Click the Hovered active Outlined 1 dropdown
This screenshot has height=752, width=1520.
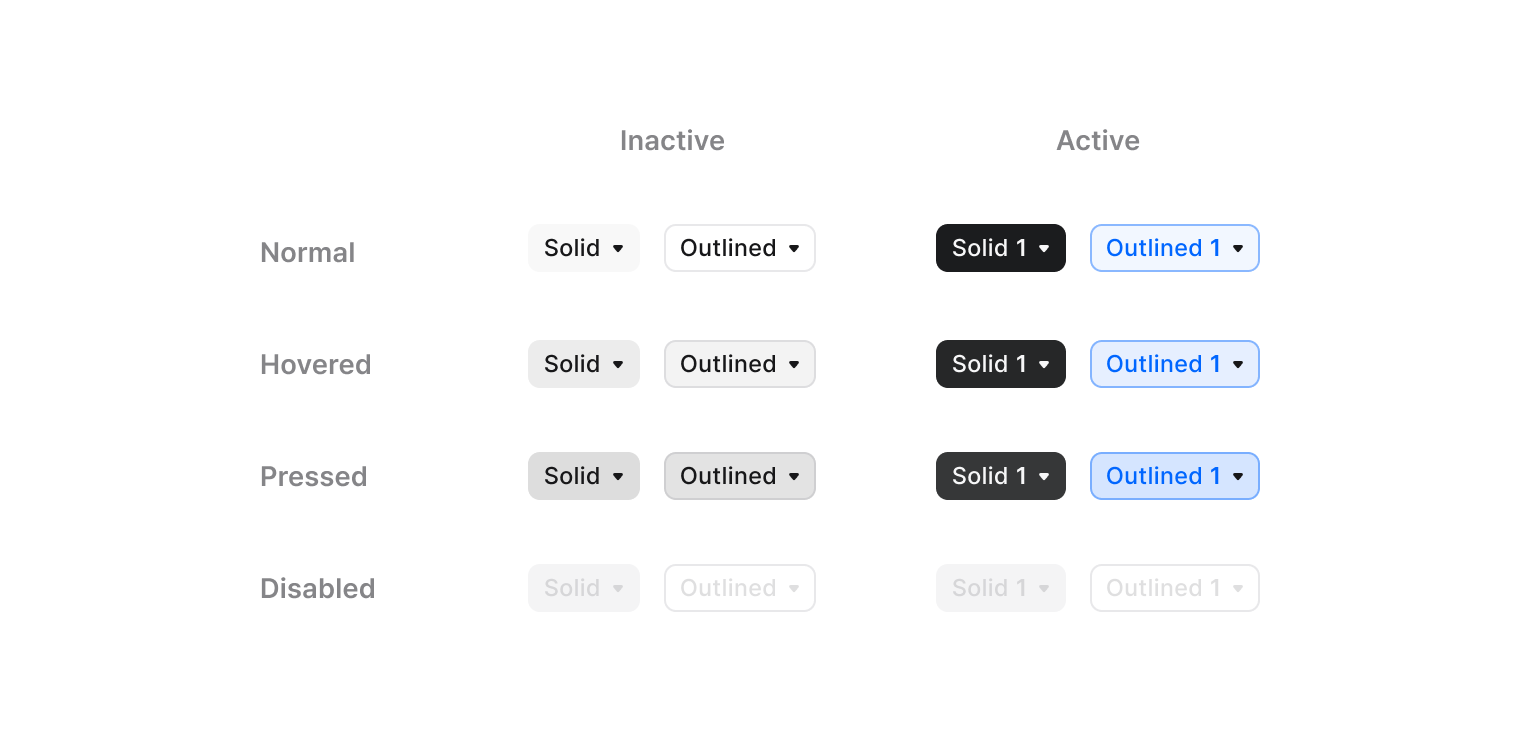(x=1174, y=364)
